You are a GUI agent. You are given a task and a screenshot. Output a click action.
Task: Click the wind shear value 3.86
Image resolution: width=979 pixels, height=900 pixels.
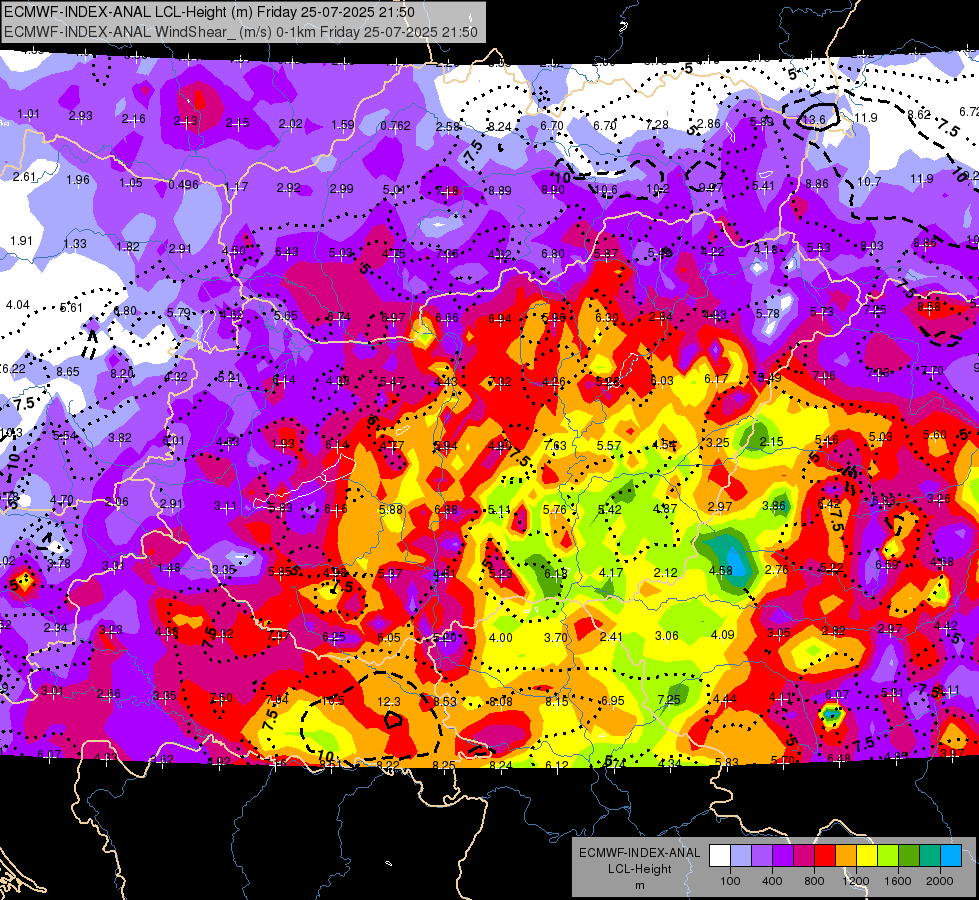(x=774, y=505)
